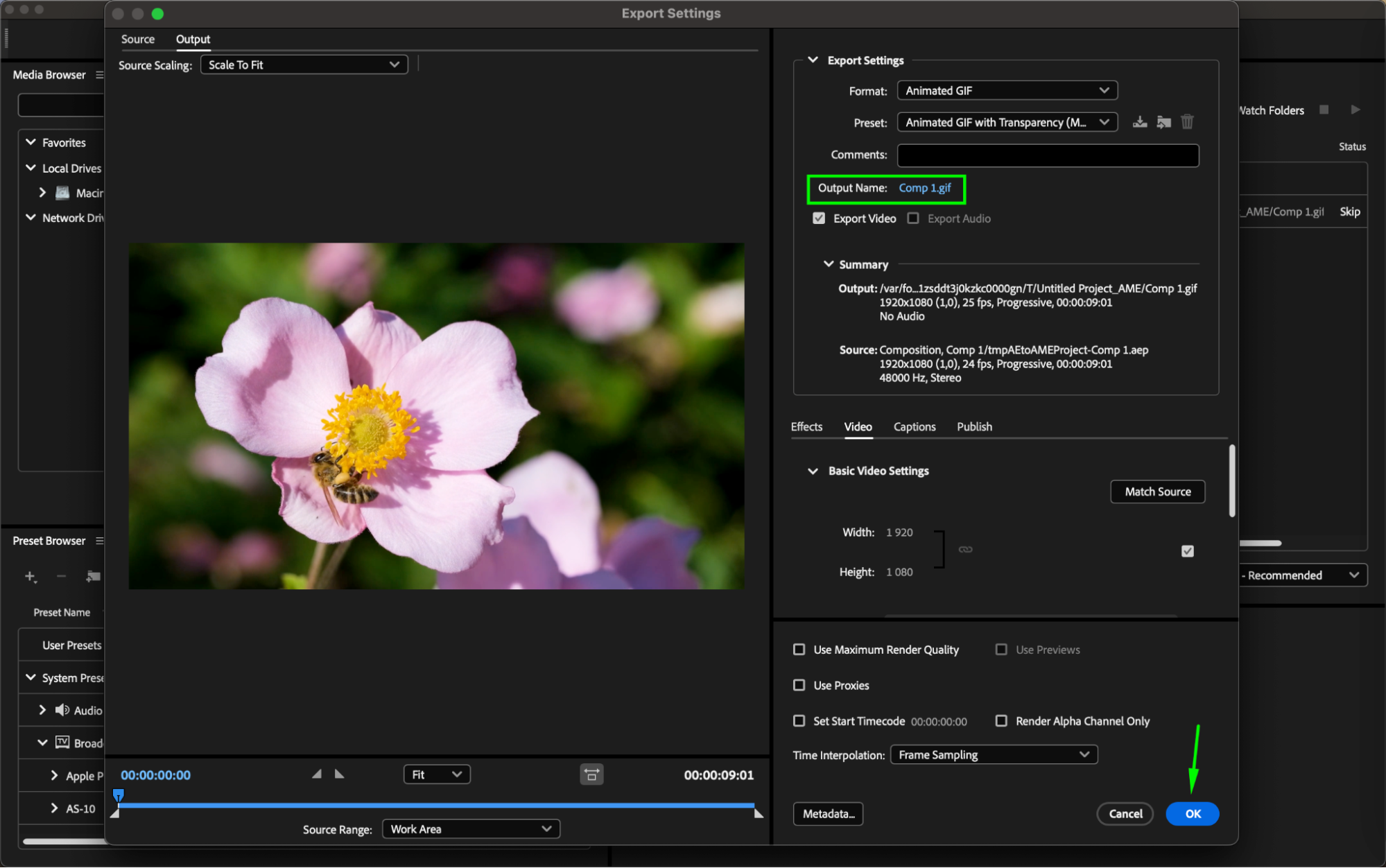Click the Set In Point marker icon

317,774
